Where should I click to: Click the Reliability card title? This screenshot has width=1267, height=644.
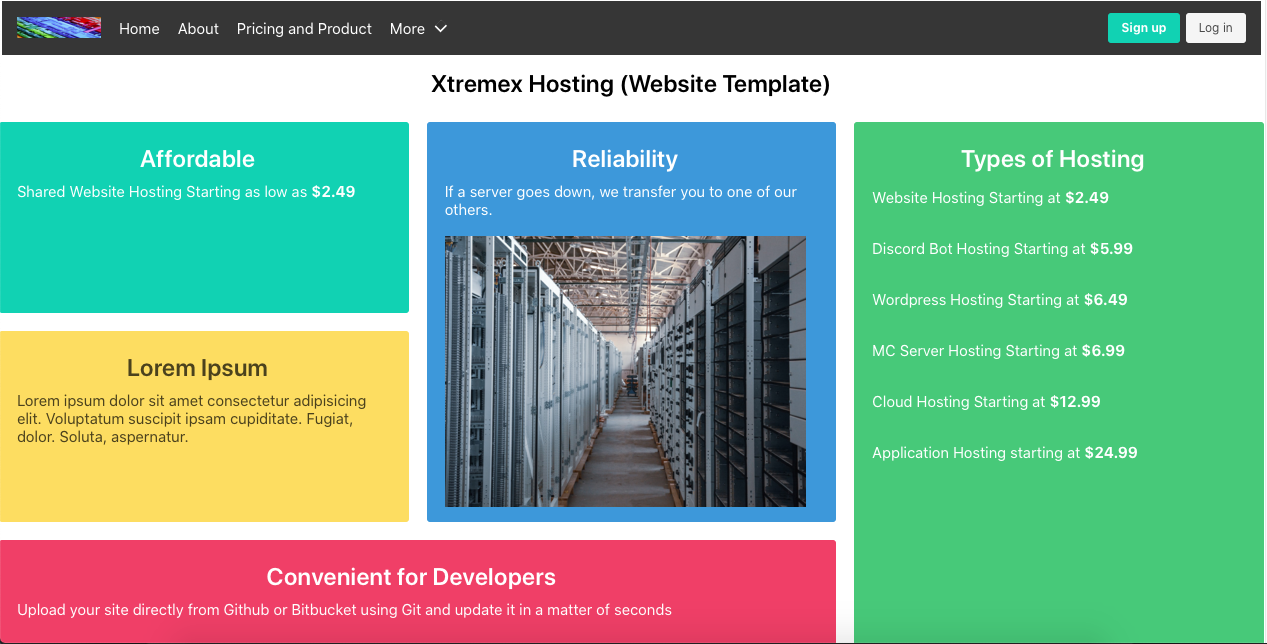(625, 159)
